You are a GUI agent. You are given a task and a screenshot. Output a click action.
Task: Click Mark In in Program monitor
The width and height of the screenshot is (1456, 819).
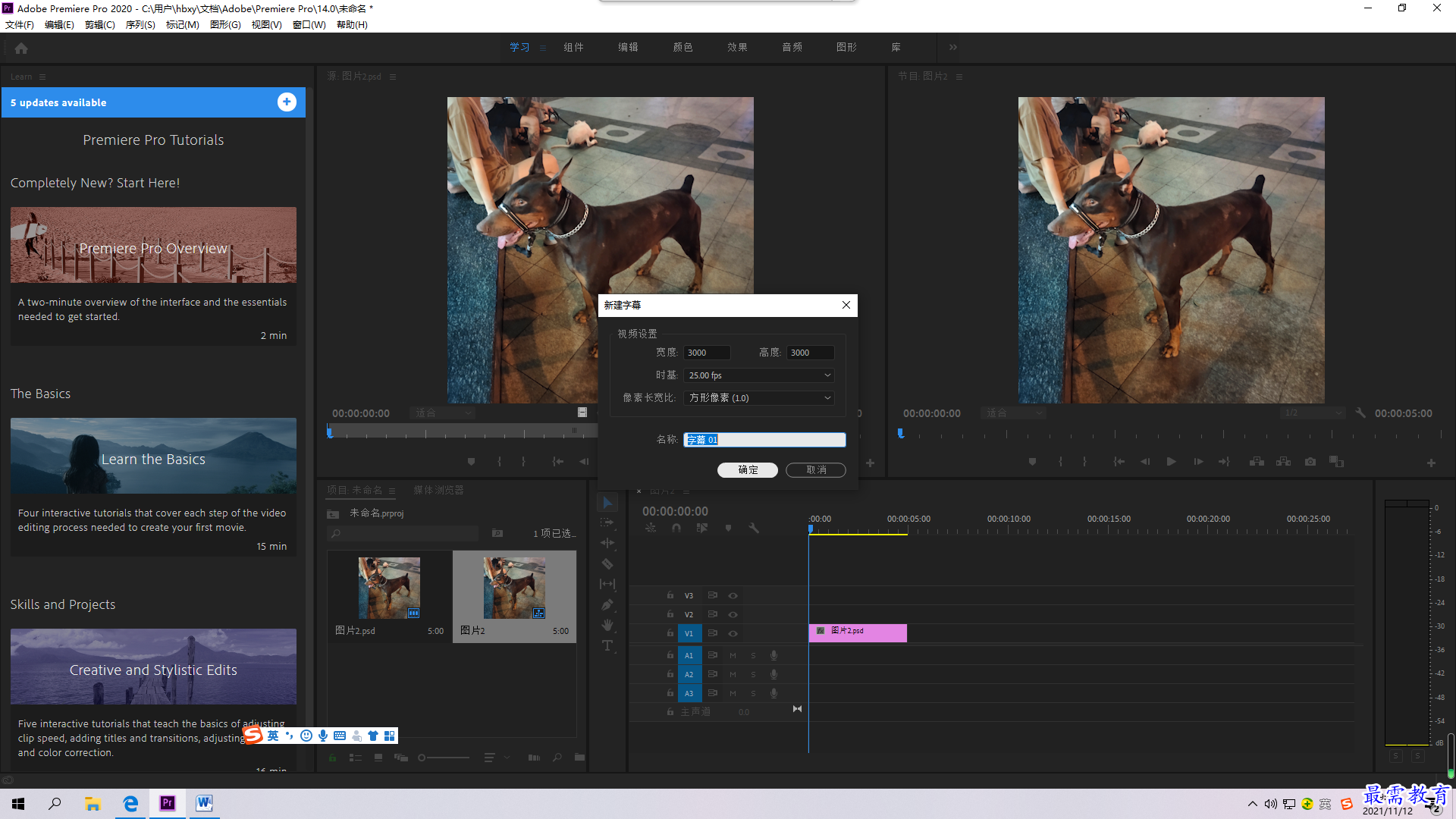(x=1060, y=461)
